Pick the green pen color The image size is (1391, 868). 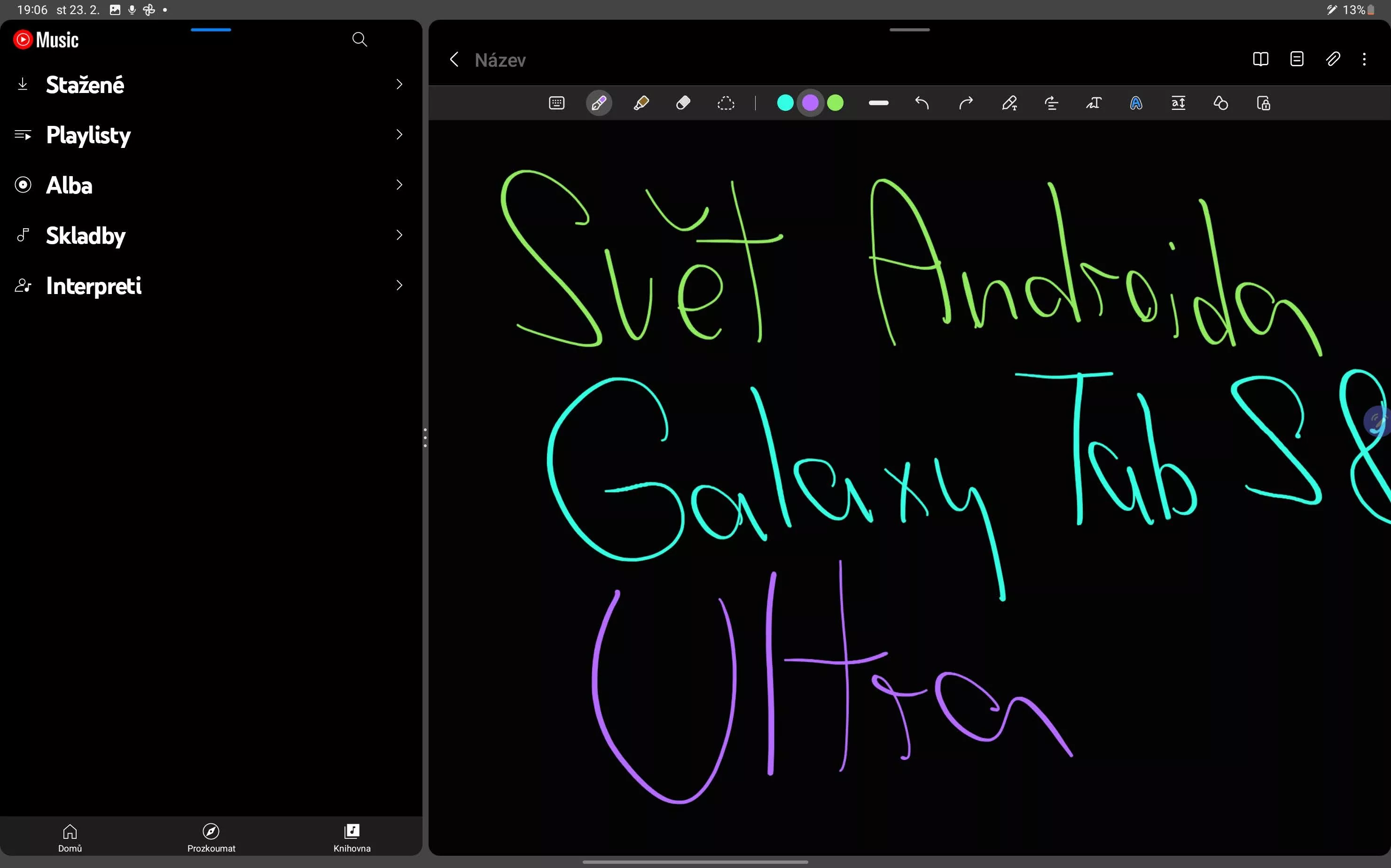(x=836, y=103)
